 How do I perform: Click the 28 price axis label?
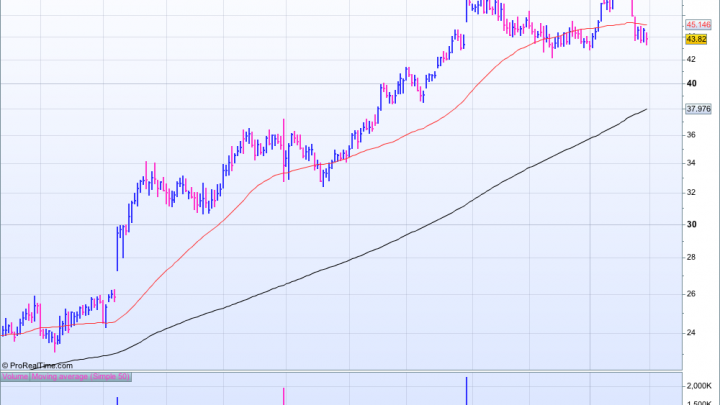coord(691,257)
